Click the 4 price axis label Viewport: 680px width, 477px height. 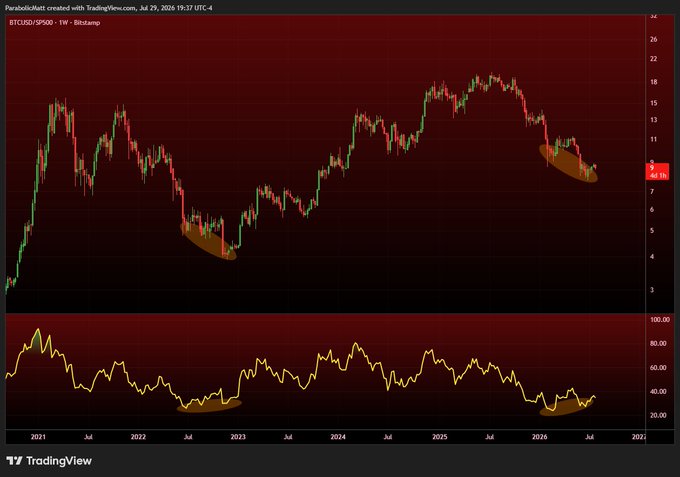652,257
